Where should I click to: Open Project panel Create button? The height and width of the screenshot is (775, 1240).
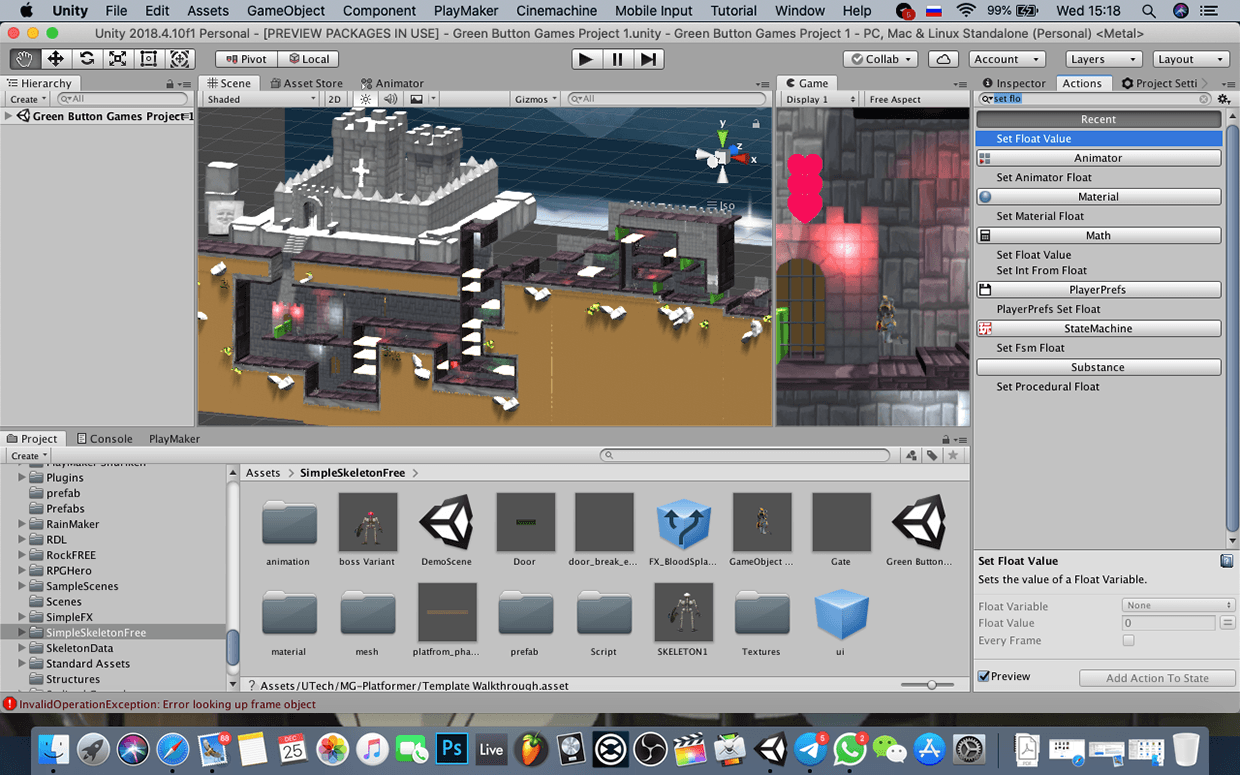(x=28, y=455)
